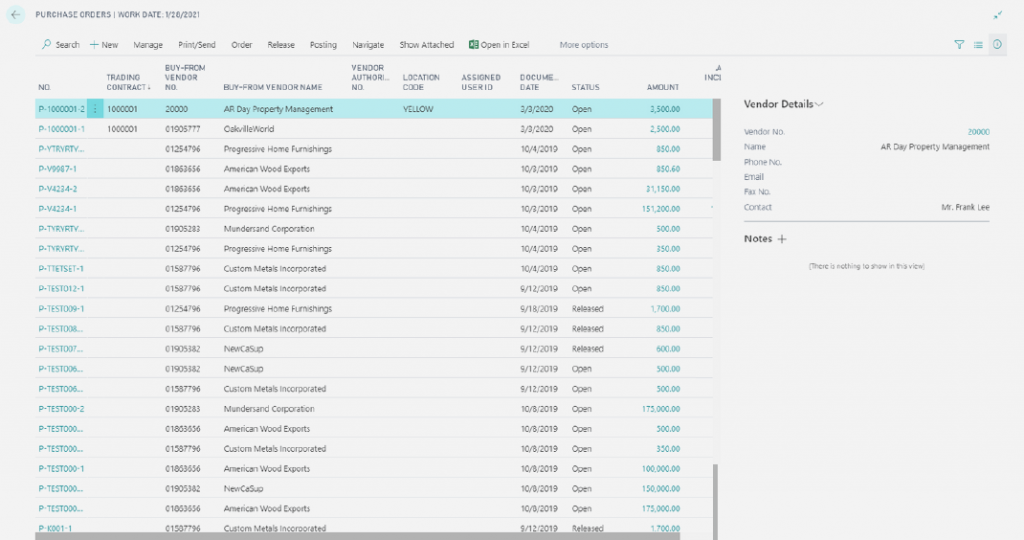Click the Amount column header
This screenshot has width=1024, height=540.
tap(663, 87)
